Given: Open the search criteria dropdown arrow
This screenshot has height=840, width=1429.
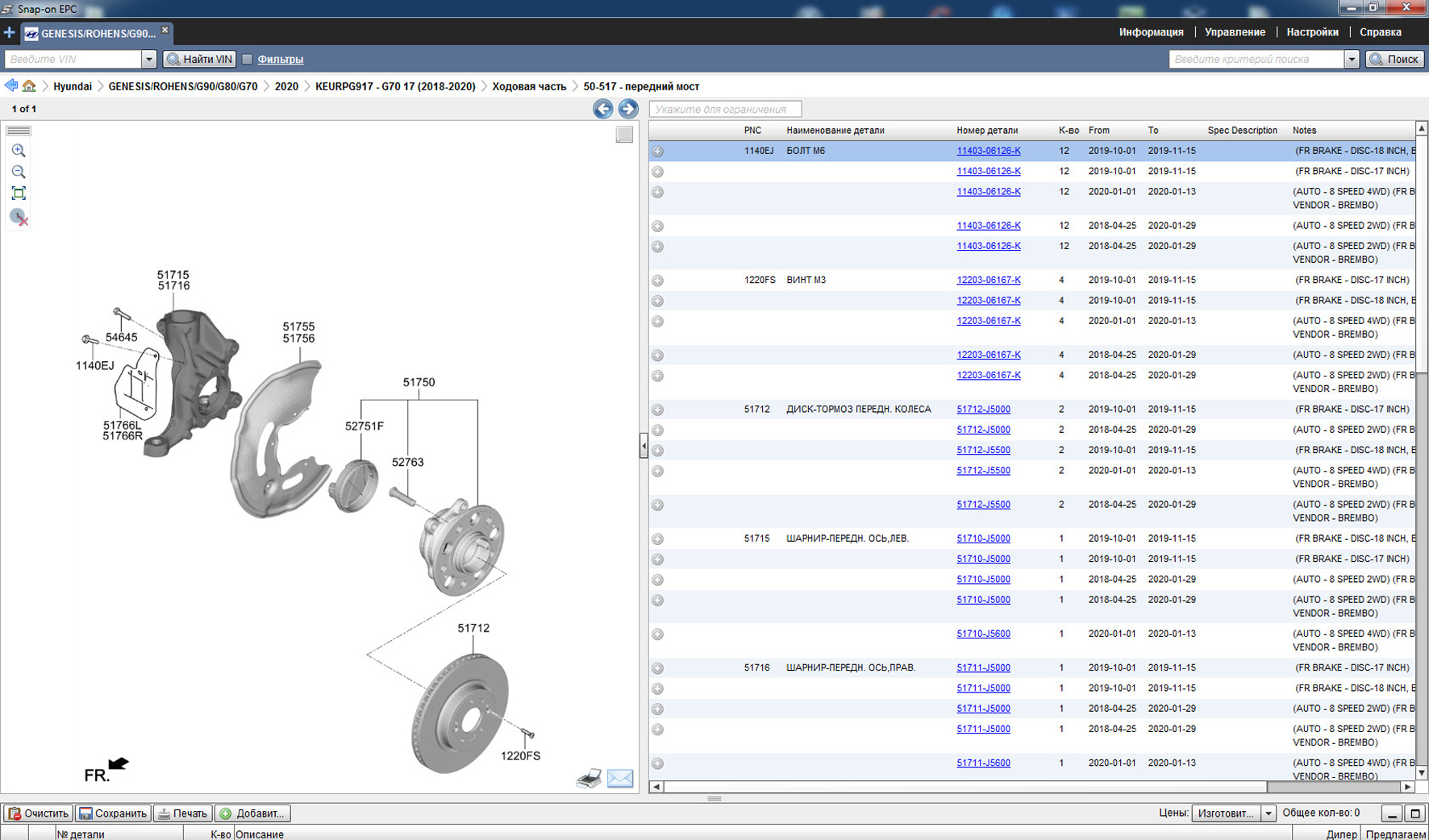Looking at the screenshot, I should [x=1352, y=59].
